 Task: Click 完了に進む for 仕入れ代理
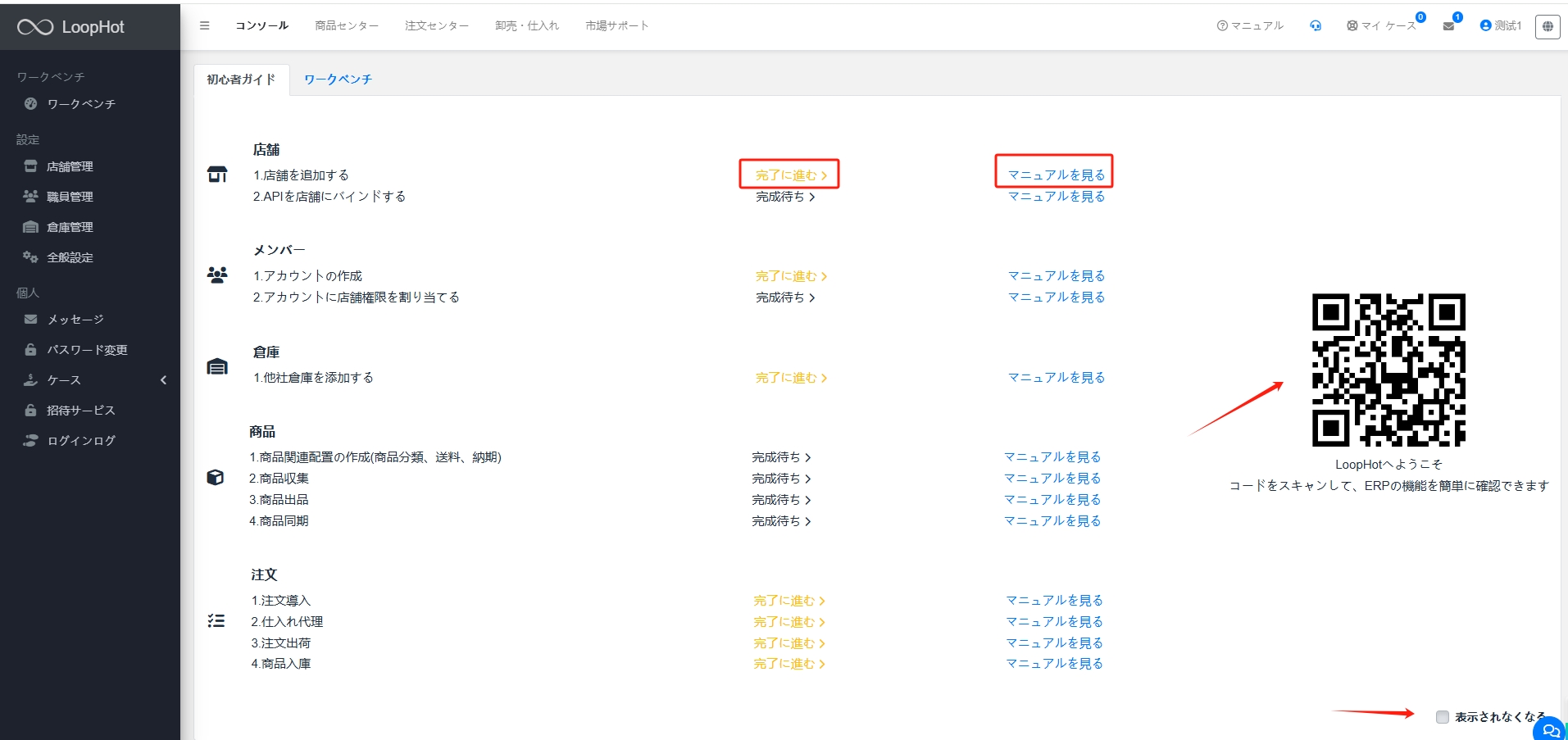click(x=789, y=622)
